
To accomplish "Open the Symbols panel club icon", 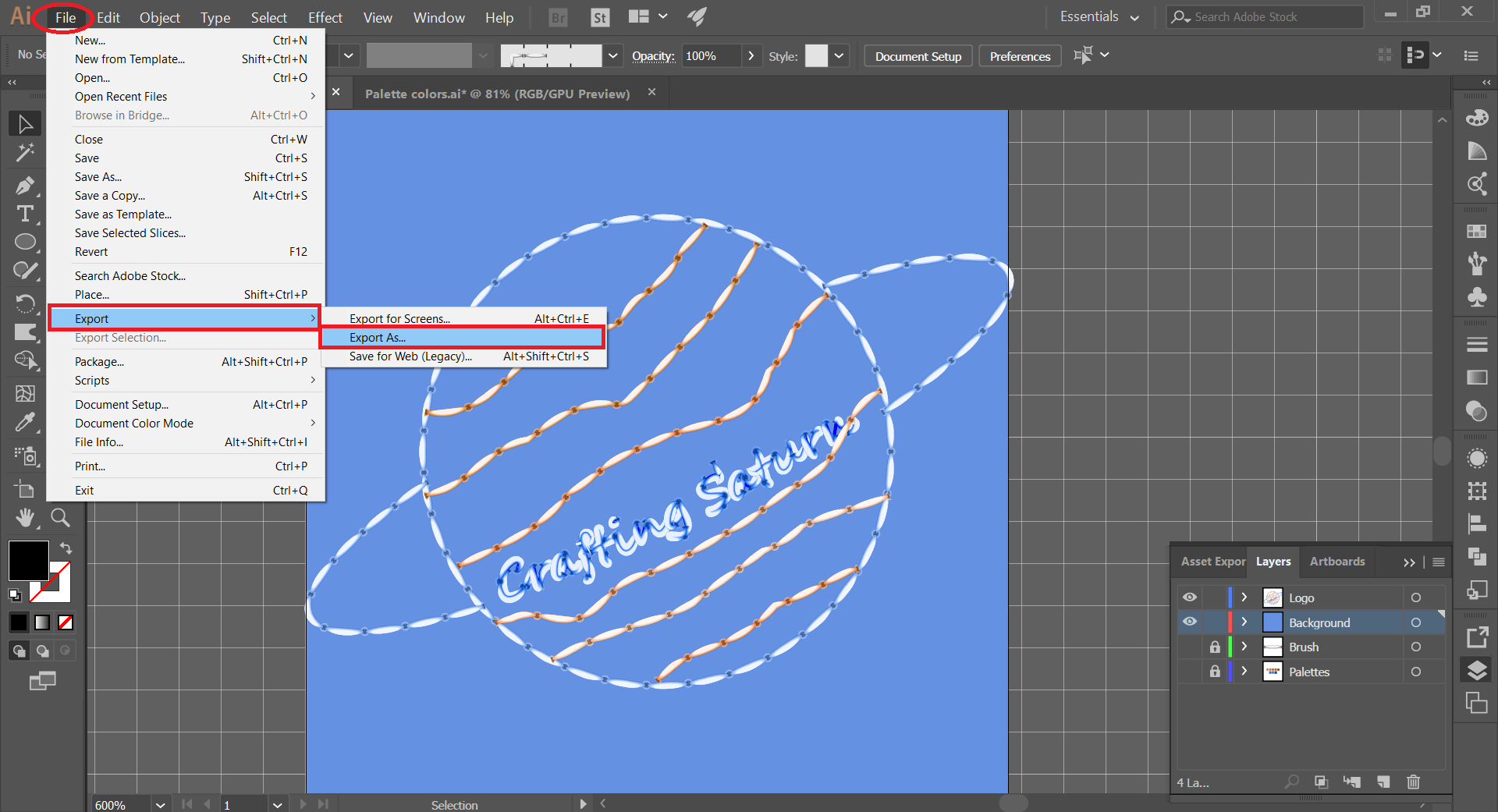I will pyautogui.click(x=1476, y=297).
